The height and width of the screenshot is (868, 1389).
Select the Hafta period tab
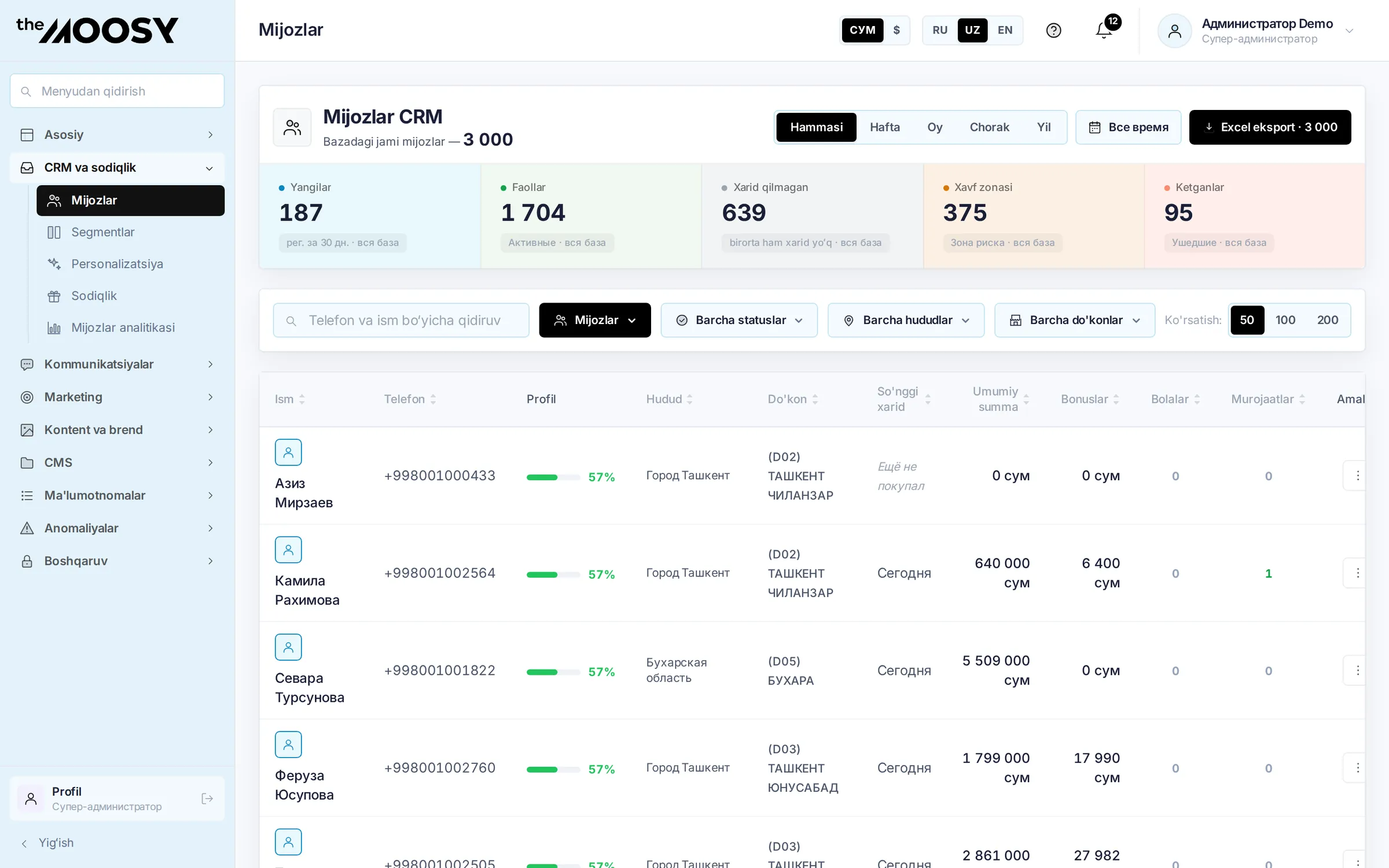[x=884, y=127]
